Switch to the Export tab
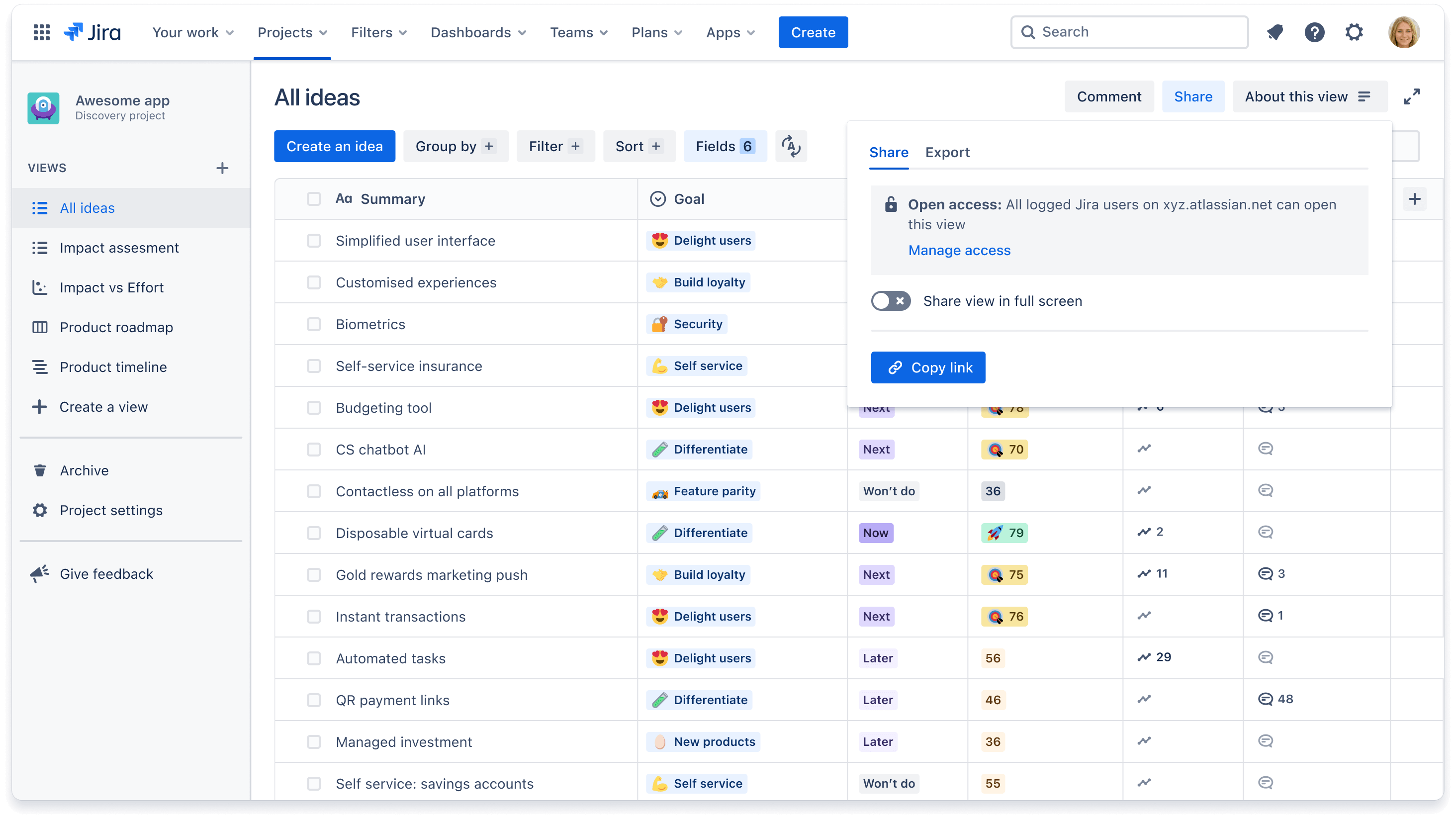This screenshot has height=820, width=1456. [x=946, y=152]
